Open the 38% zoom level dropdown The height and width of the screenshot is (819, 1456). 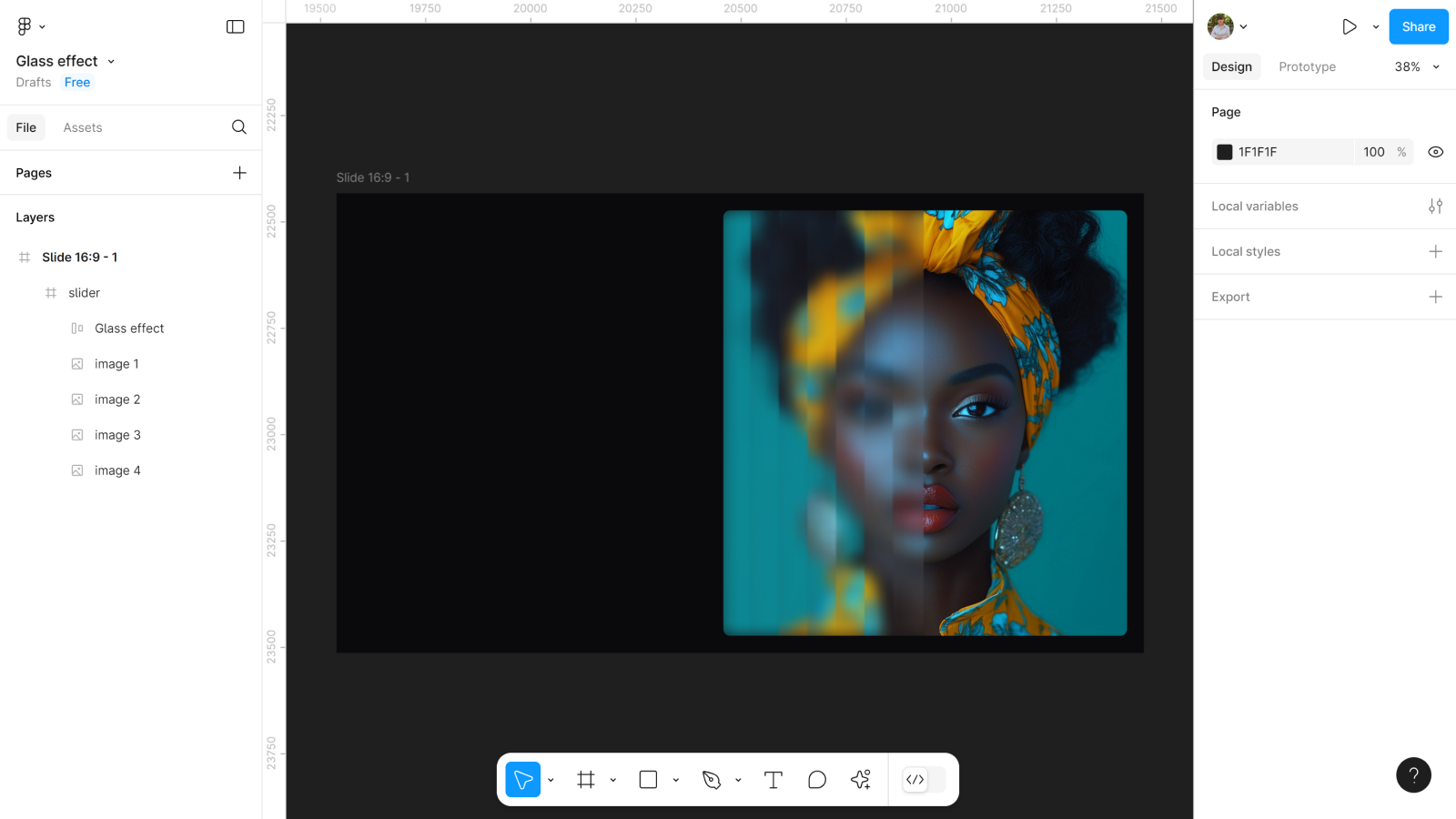point(1417,66)
